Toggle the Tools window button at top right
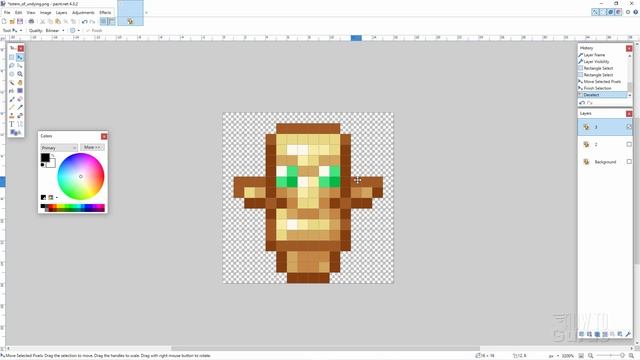This screenshot has width=640, height=360. 595,12
